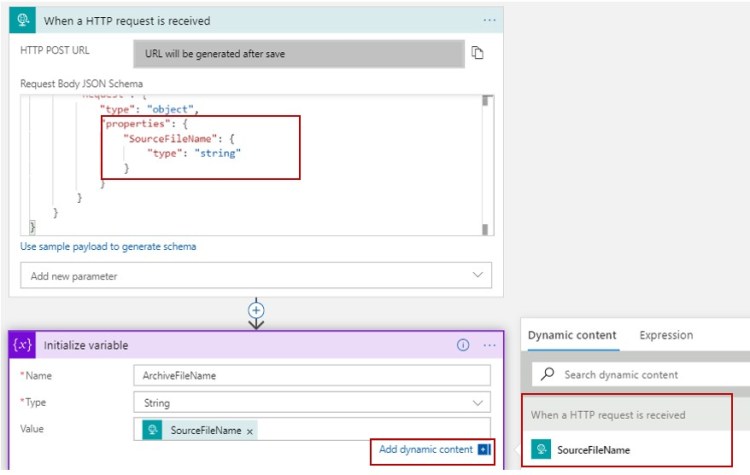Select the Dynamic content tab
Viewport: 750px width, 475px height.
click(572, 335)
